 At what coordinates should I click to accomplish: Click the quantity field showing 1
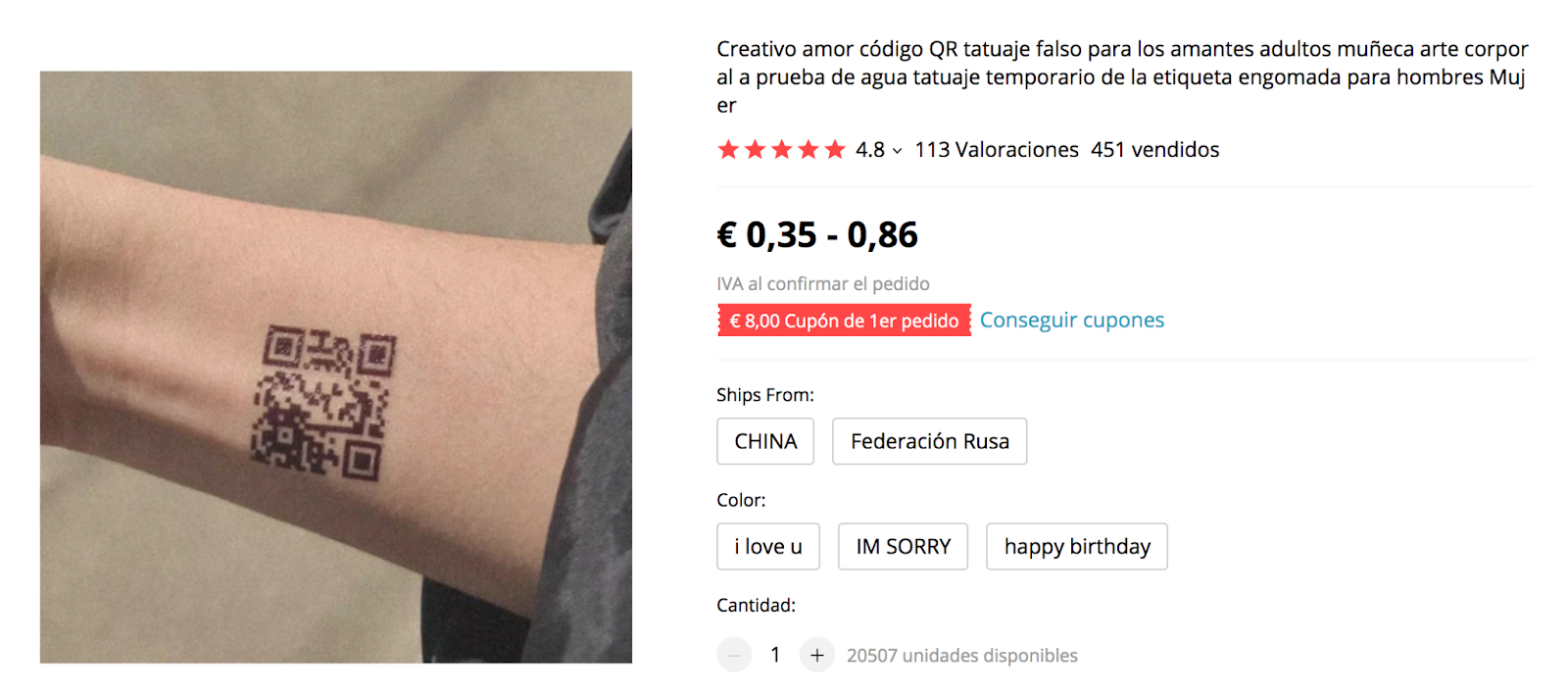coord(775,655)
